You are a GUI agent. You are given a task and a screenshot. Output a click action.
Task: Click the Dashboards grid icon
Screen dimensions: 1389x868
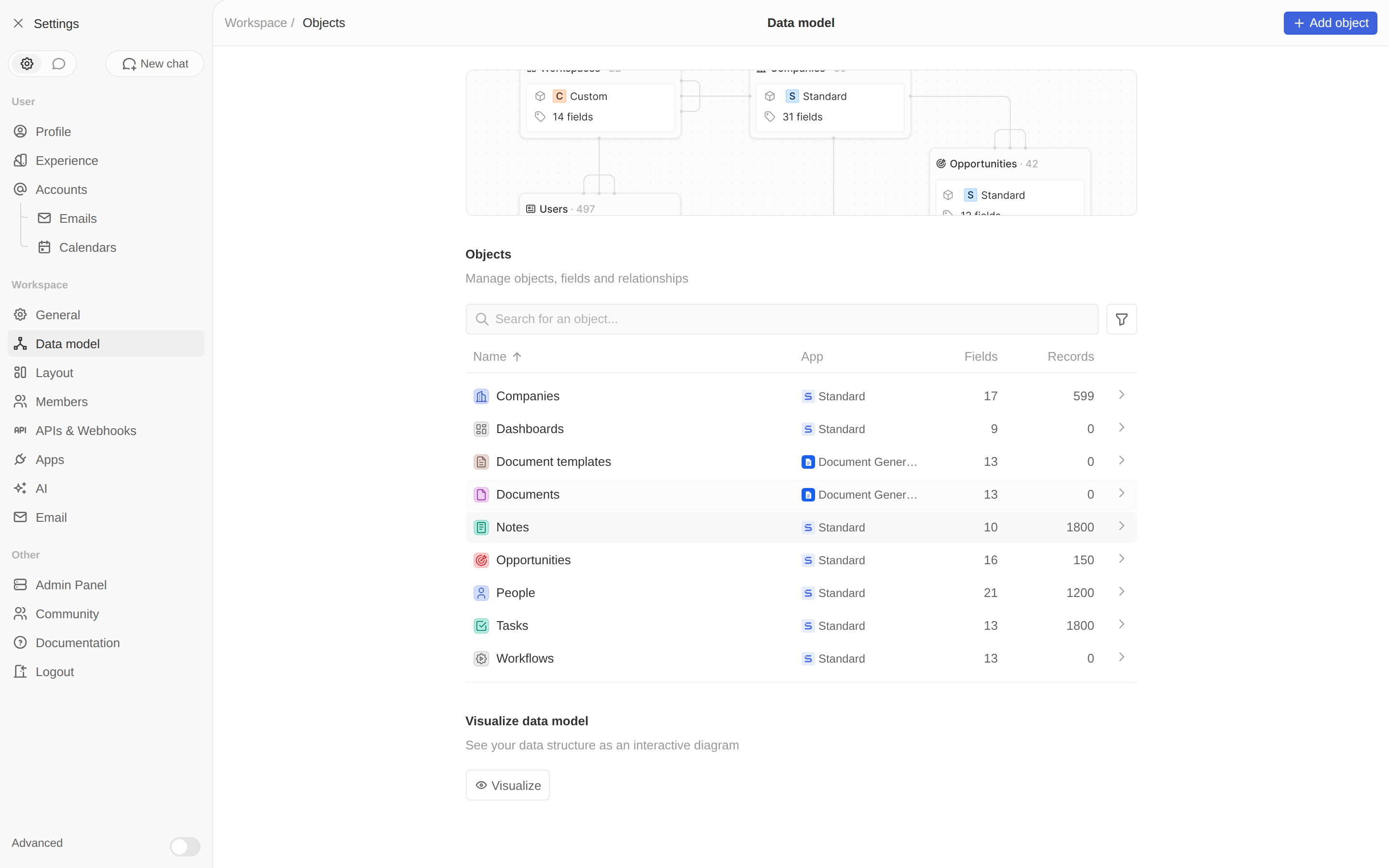click(481, 429)
